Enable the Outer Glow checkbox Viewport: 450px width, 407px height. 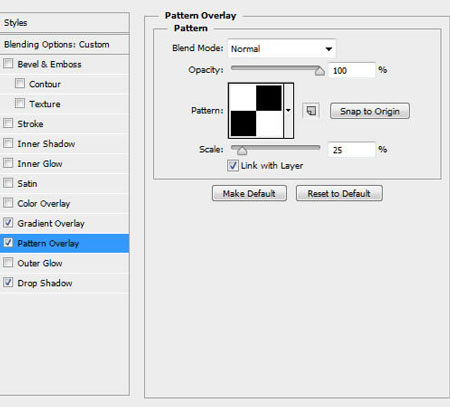pyautogui.click(x=8, y=262)
